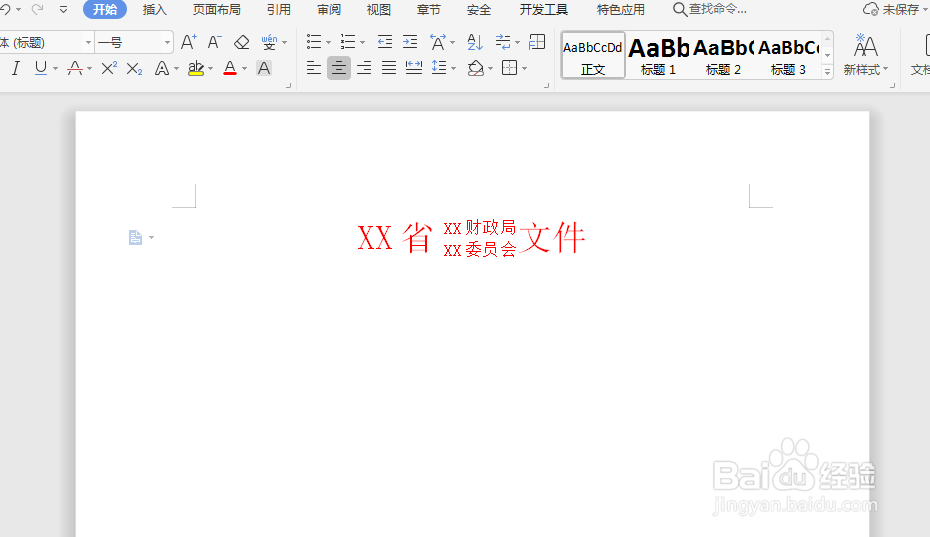Switch to the 引用 tab
The width and height of the screenshot is (930, 537).
click(x=279, y=9)
